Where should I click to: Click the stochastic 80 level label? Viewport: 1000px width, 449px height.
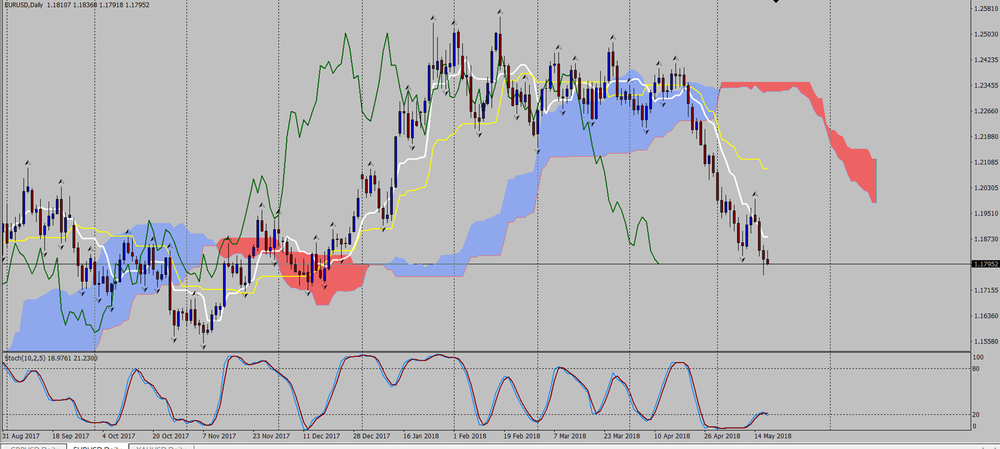[x=975, y=368]
